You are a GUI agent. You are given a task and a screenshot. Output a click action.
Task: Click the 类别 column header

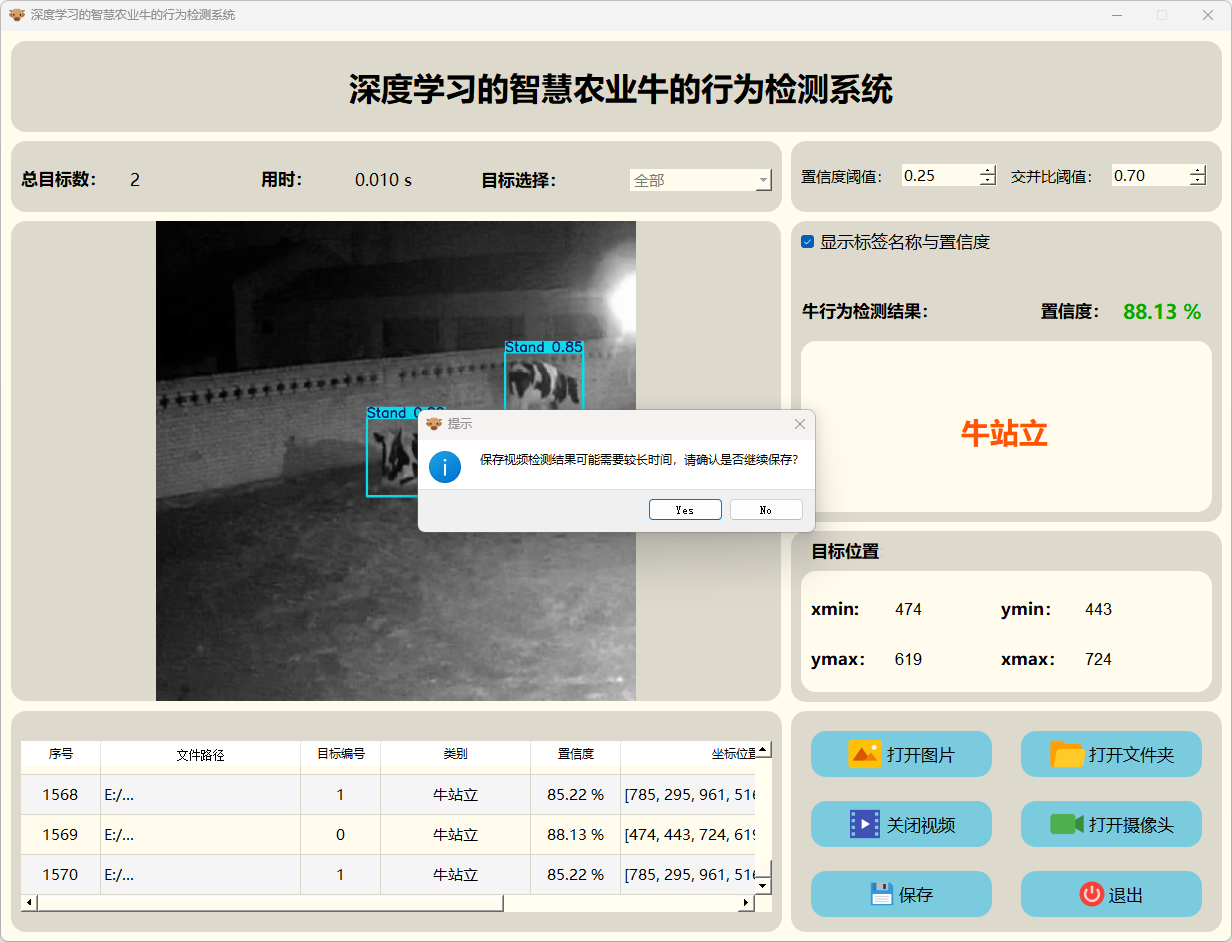point(455,754)
